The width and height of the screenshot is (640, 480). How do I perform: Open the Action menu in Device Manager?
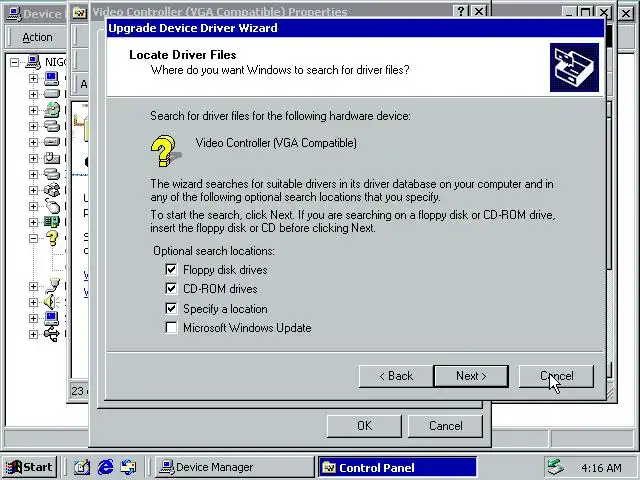(x=37, y=37)
